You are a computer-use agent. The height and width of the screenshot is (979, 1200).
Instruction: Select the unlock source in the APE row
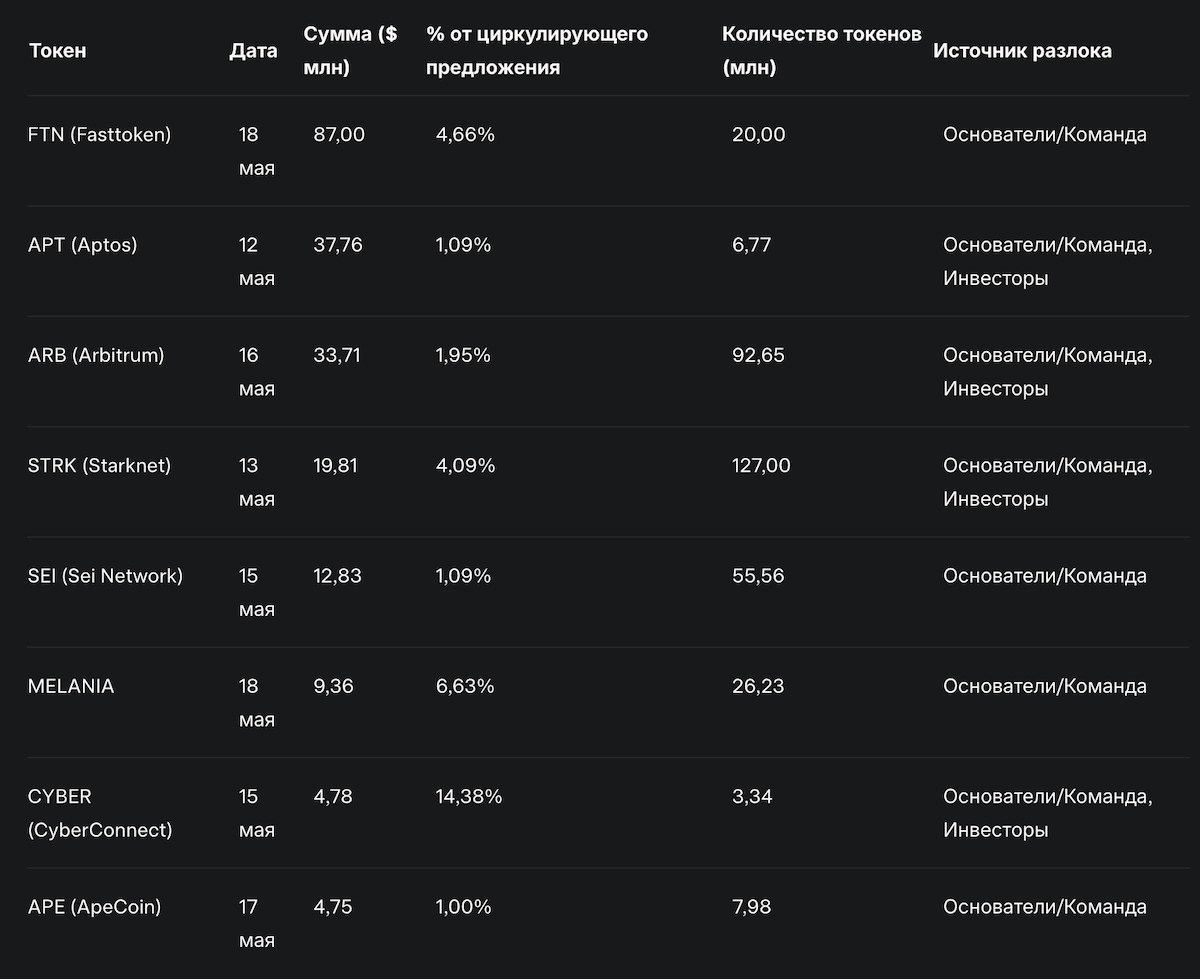point(1045,905)
